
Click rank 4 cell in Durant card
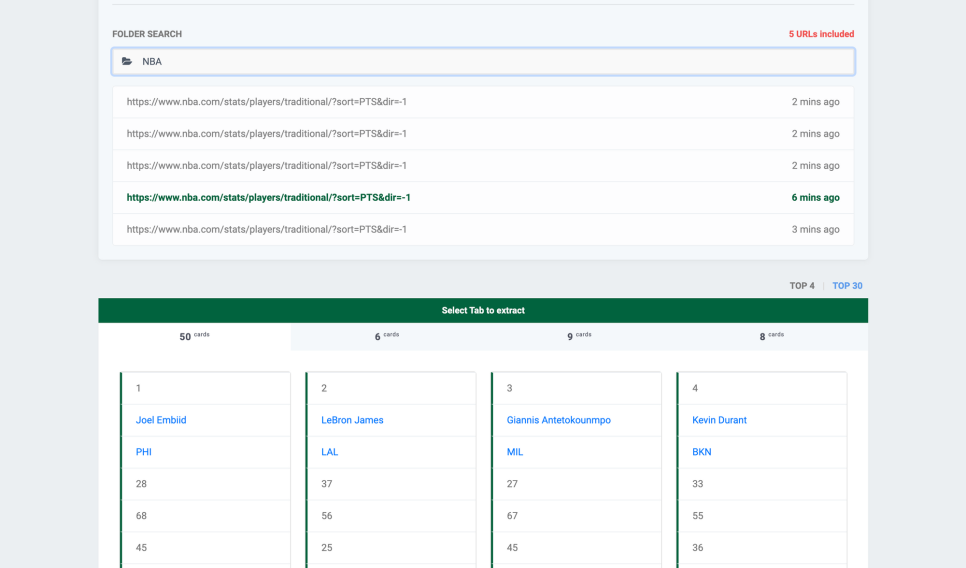click(762, 388)
